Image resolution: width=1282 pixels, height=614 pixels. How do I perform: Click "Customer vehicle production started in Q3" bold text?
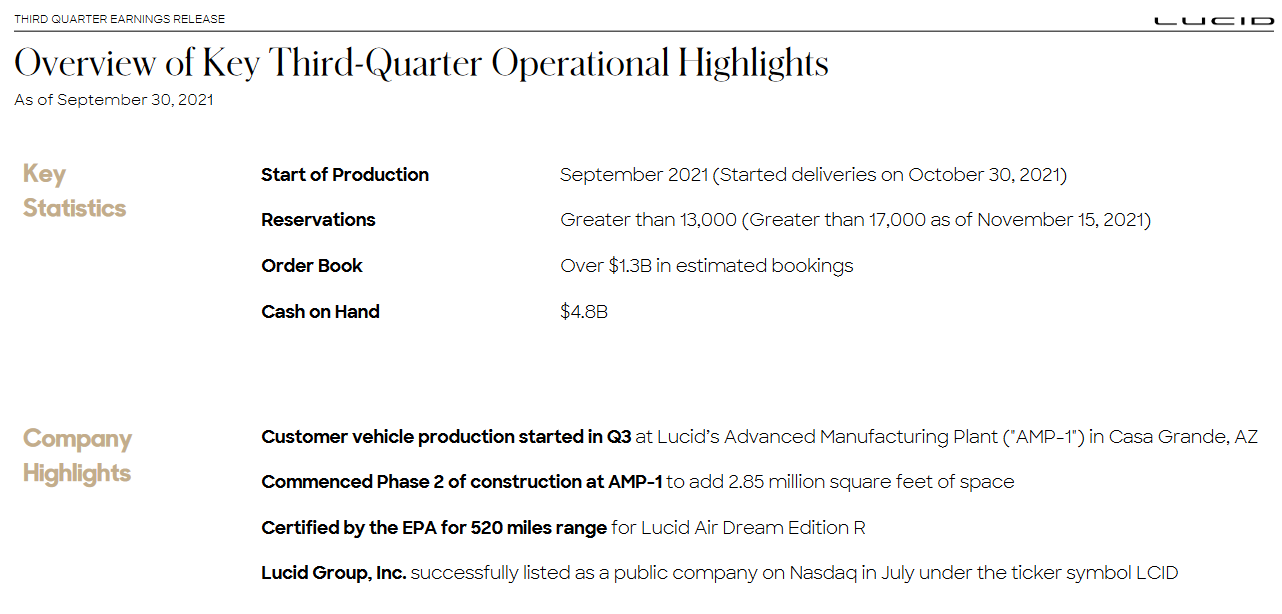click(x=446, y=437)
